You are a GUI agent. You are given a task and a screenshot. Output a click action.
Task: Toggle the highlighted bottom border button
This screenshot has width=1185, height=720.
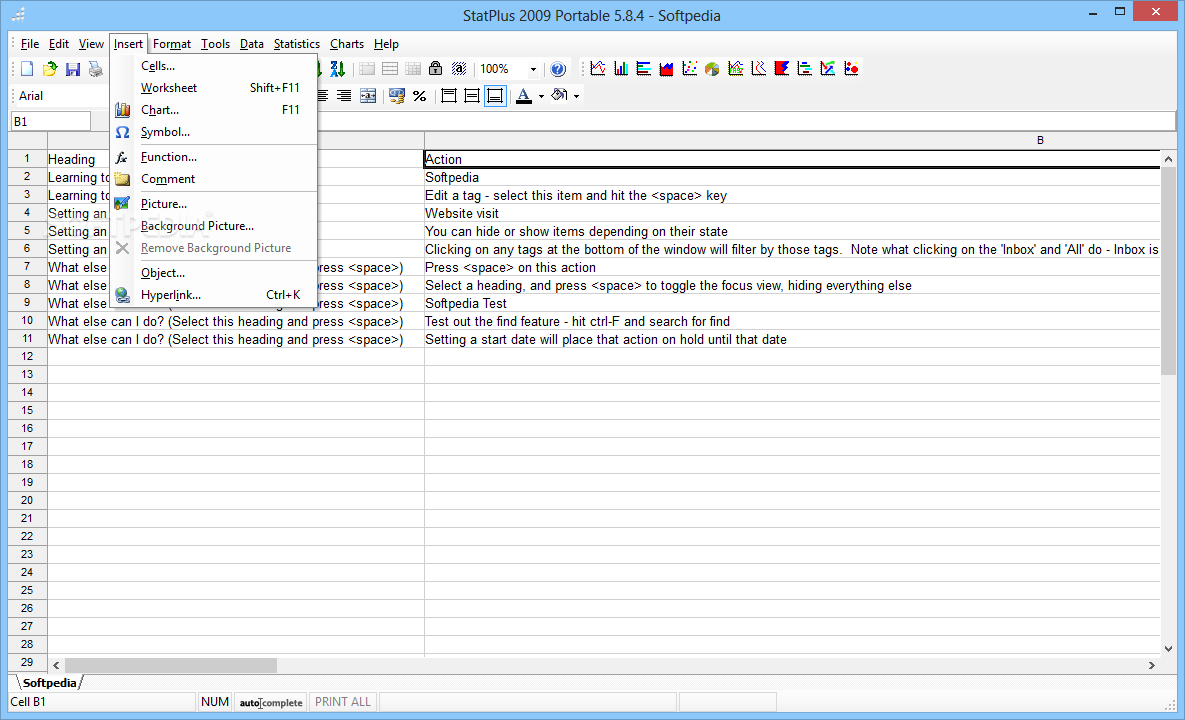495,96
